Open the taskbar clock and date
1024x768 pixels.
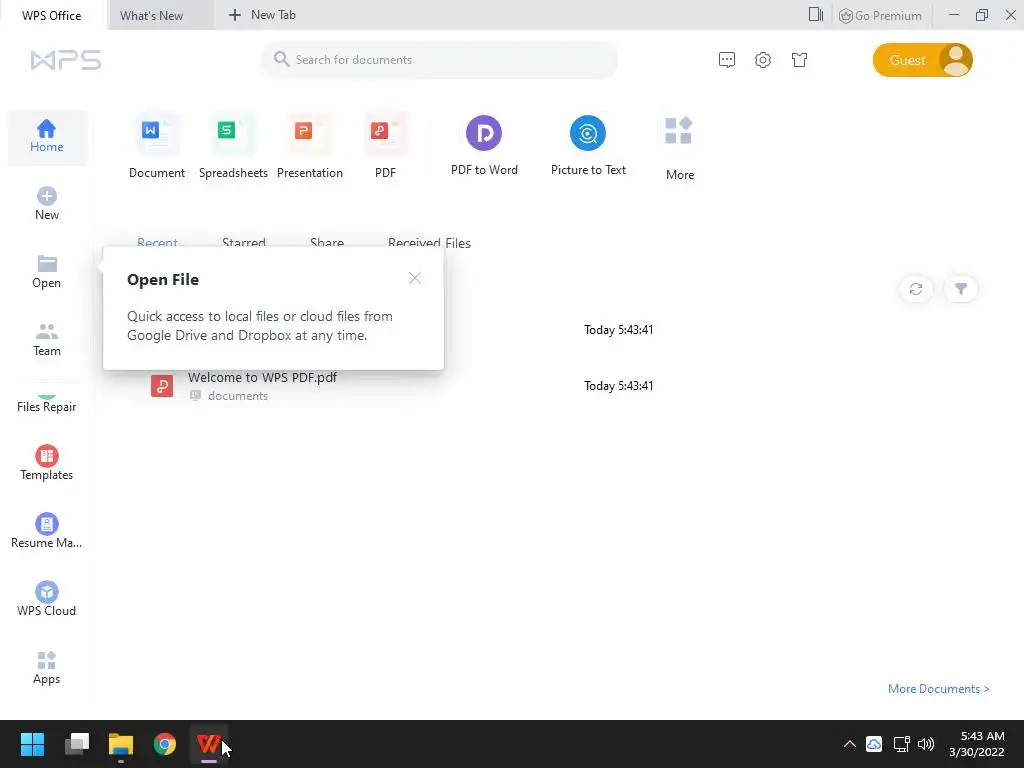[x=977, y=744]
